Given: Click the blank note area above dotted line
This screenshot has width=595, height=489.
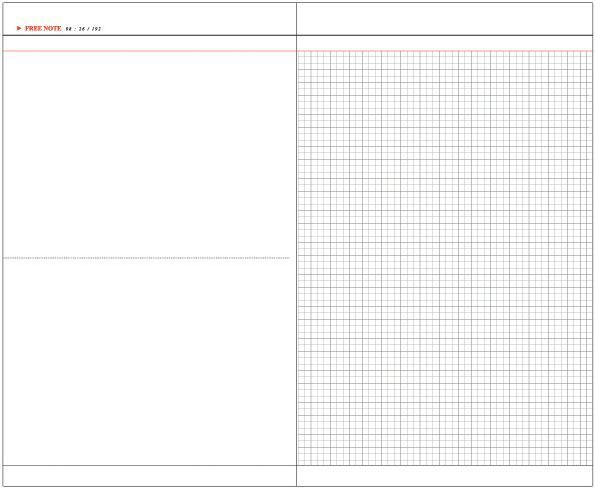Looking at the screenshot, I should pyautogui.click(x=150, y=154).
